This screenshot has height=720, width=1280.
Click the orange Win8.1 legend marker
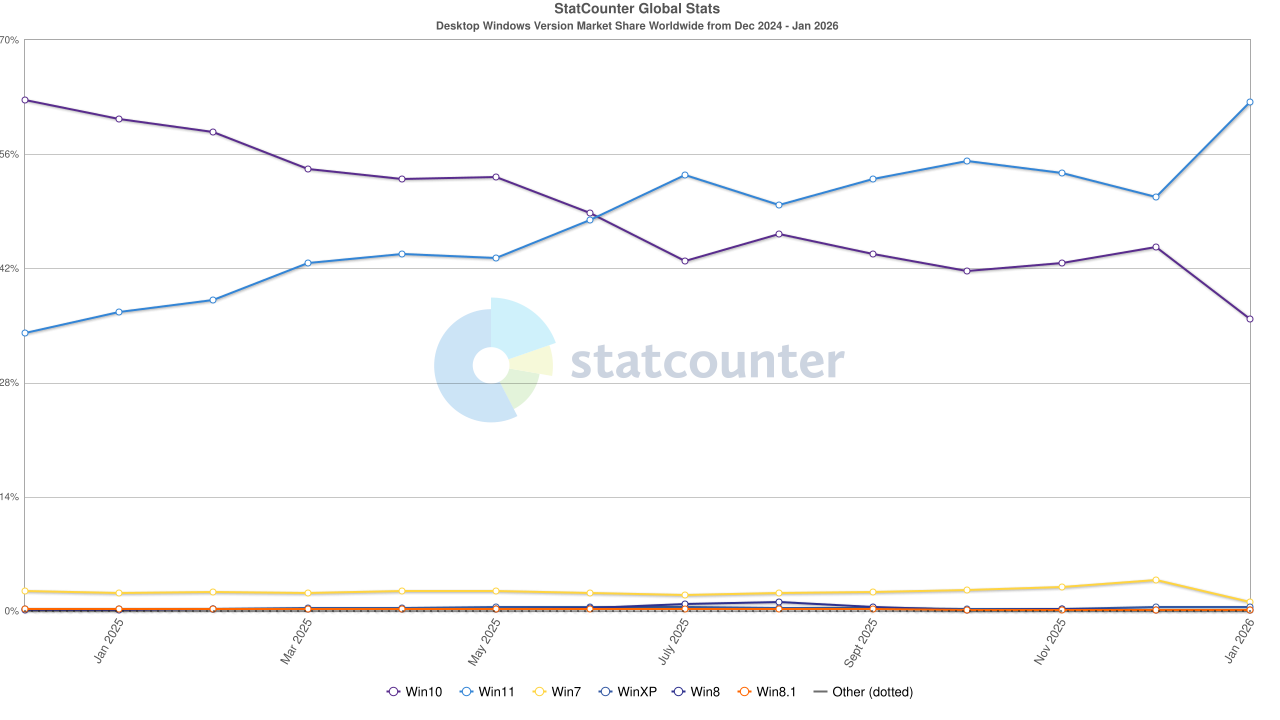coord(743,692)
